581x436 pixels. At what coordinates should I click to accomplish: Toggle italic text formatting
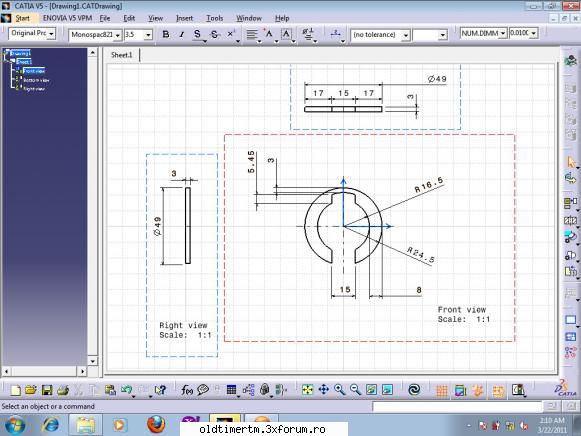tap(182, 34)
